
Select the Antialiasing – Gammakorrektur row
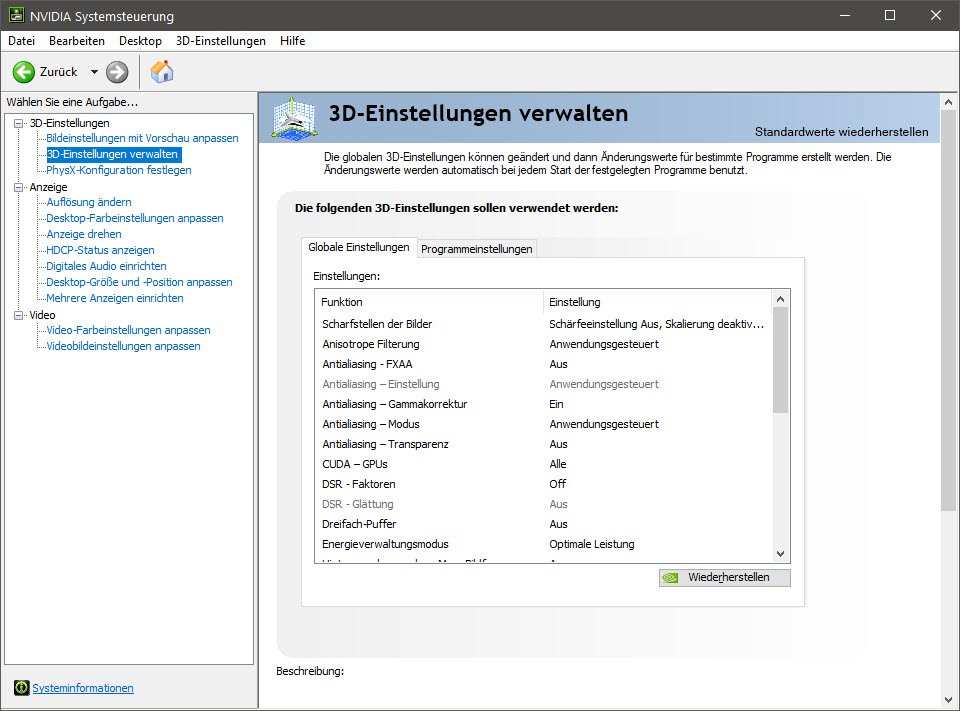click(544, 404)
